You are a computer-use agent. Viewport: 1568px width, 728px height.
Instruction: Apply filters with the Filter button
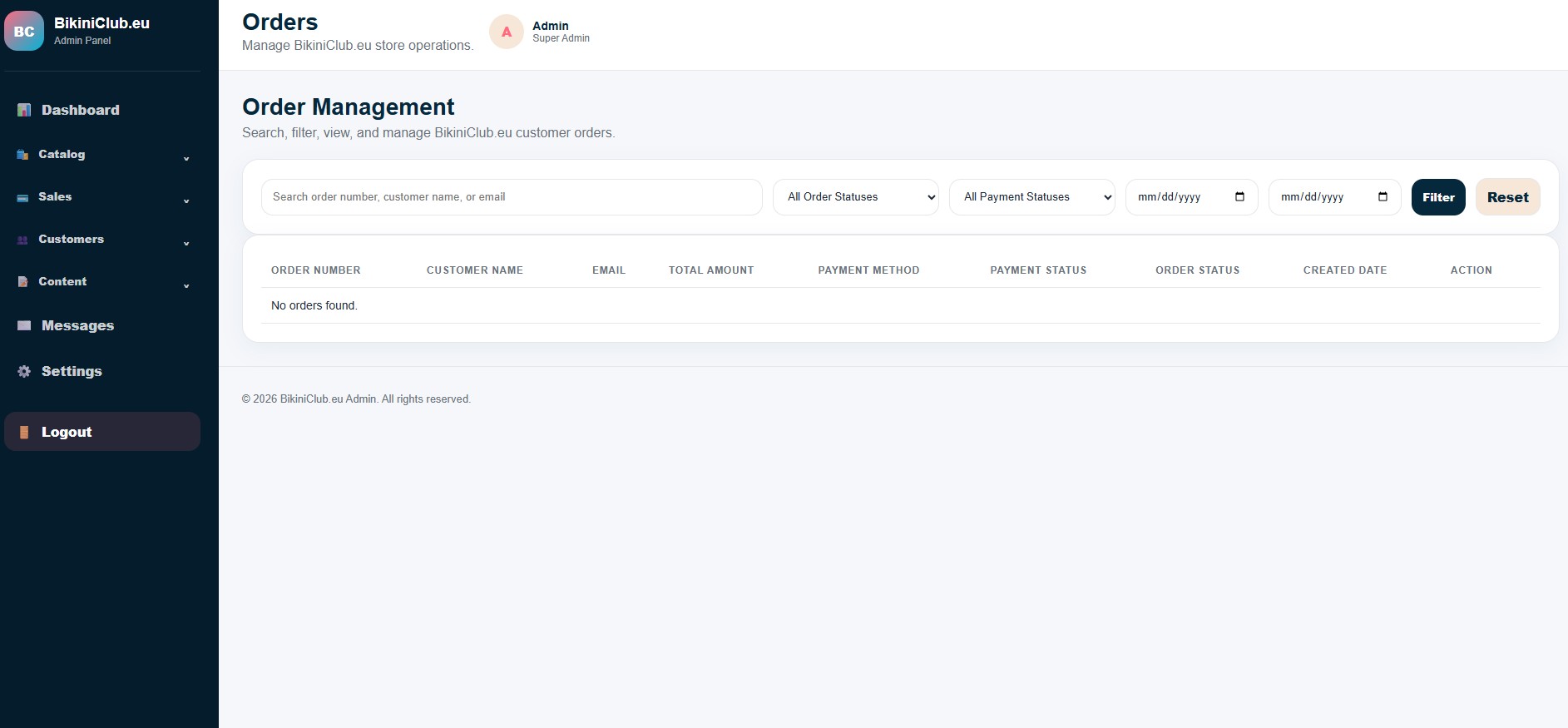click(x=1438, y=197)
